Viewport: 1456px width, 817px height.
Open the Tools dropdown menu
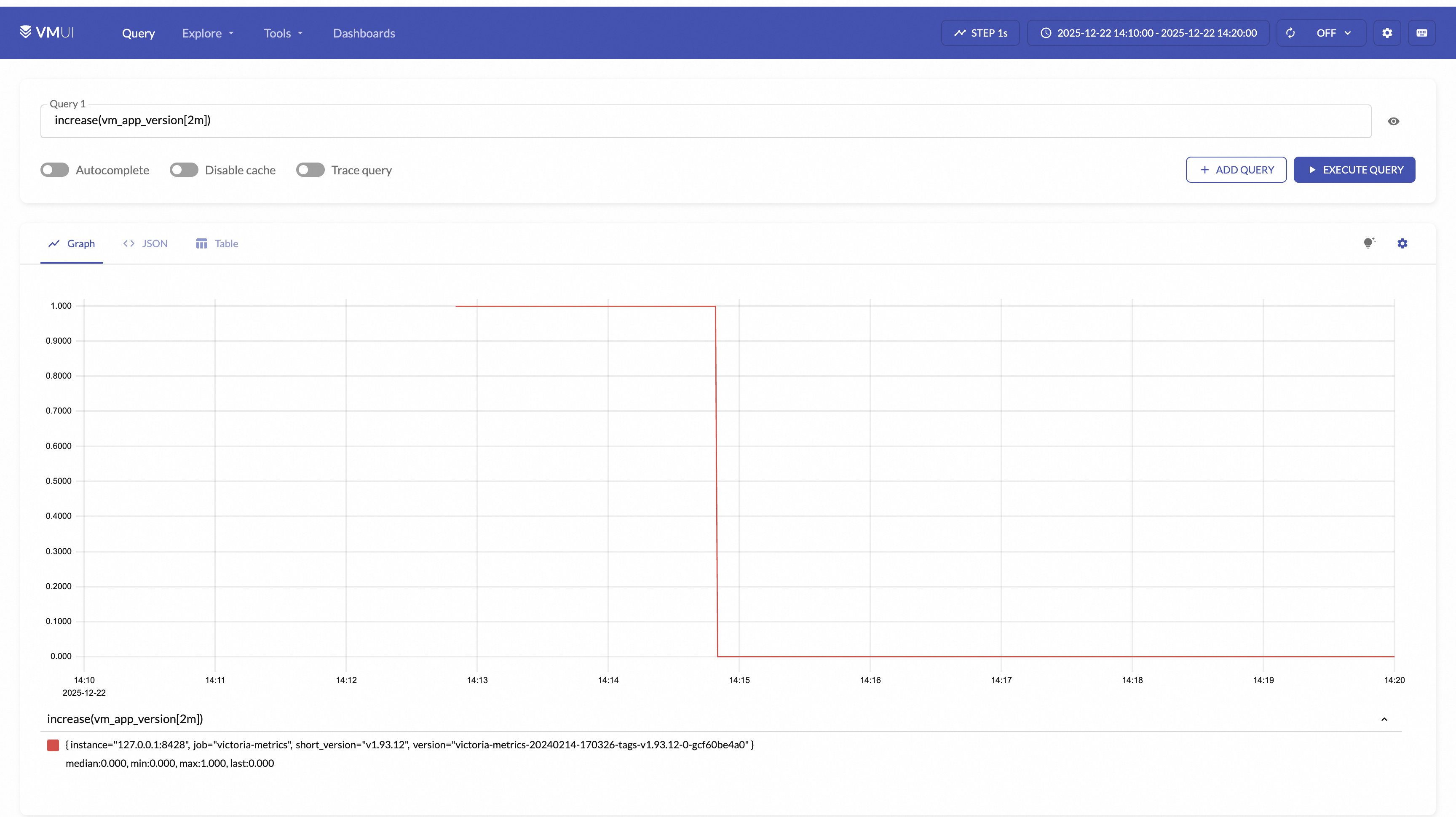click(x=283, y=33)
